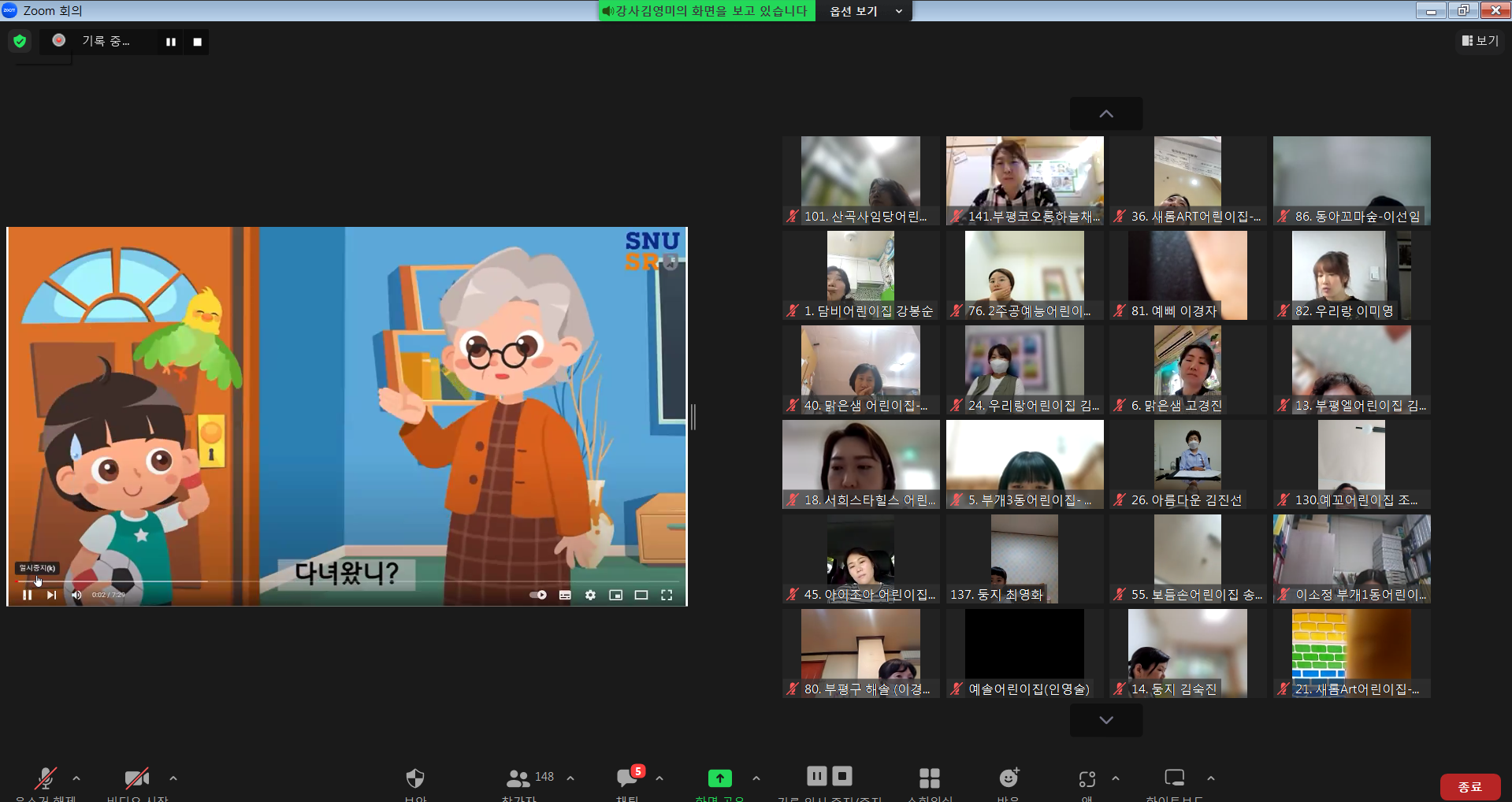Skip to next video in player
1512x802 pixels.
pyautogui.click(x=51, y=595)
